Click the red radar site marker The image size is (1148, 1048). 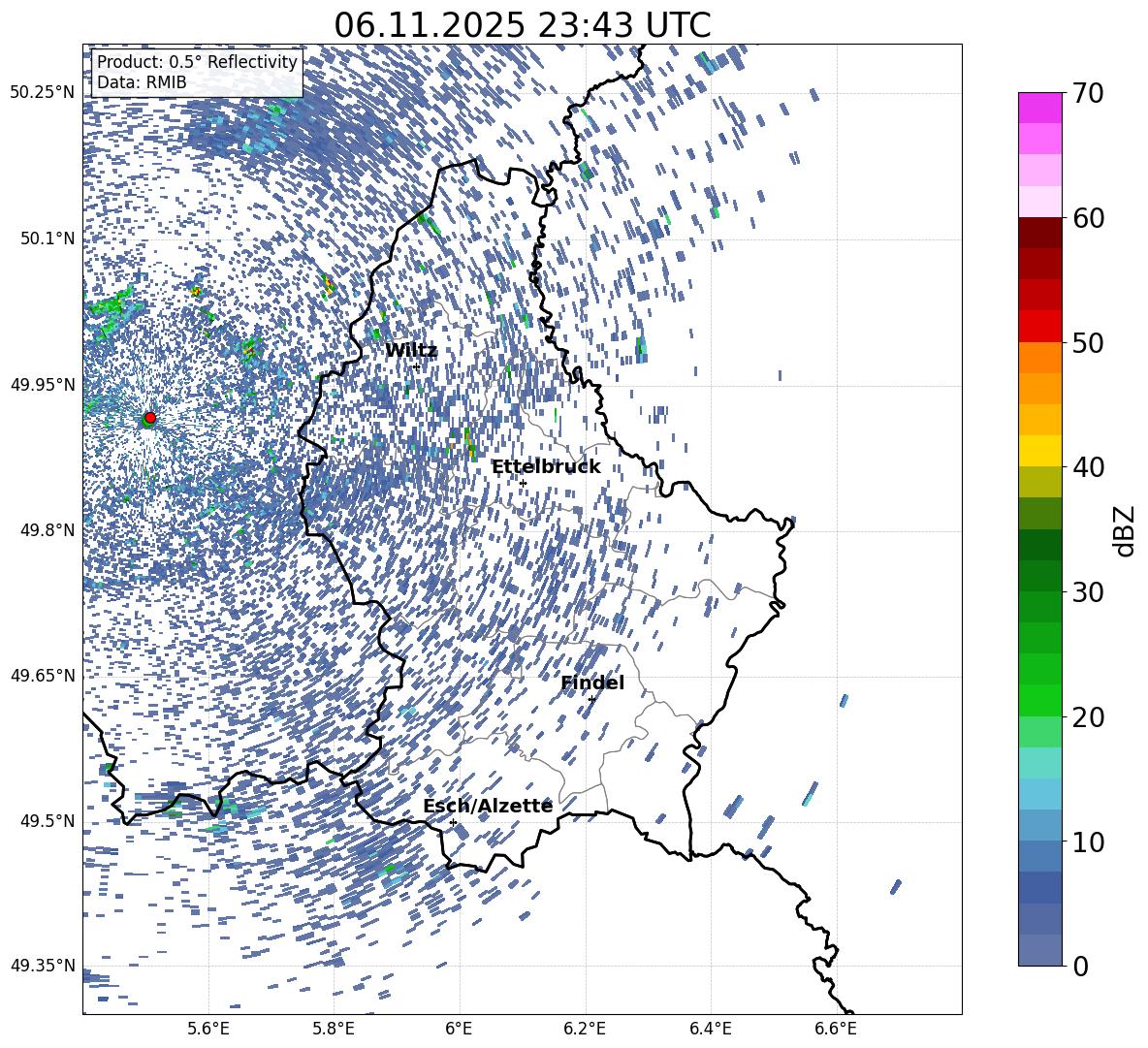point(150,418)
